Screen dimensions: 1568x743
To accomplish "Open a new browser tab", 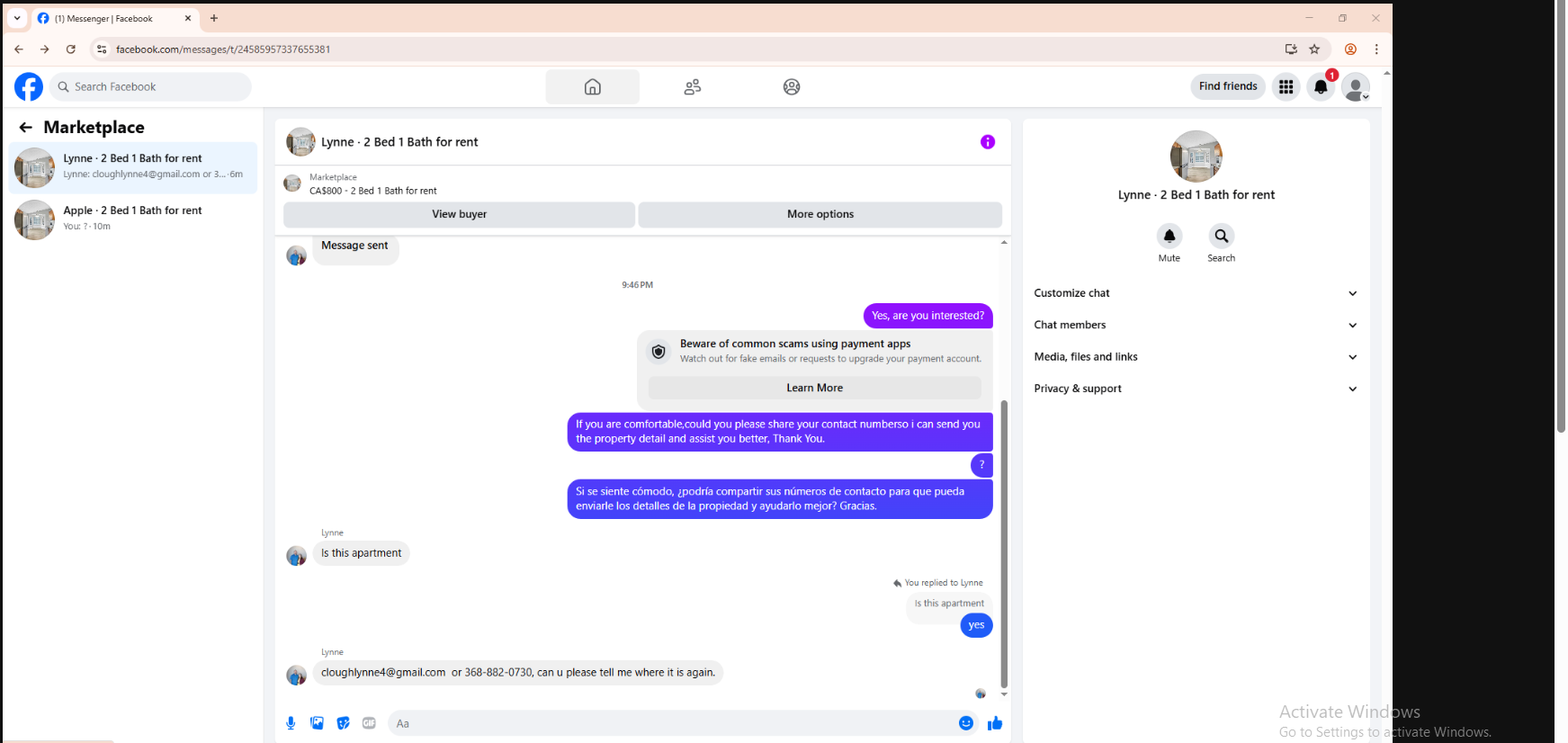I will coord(214,18).
